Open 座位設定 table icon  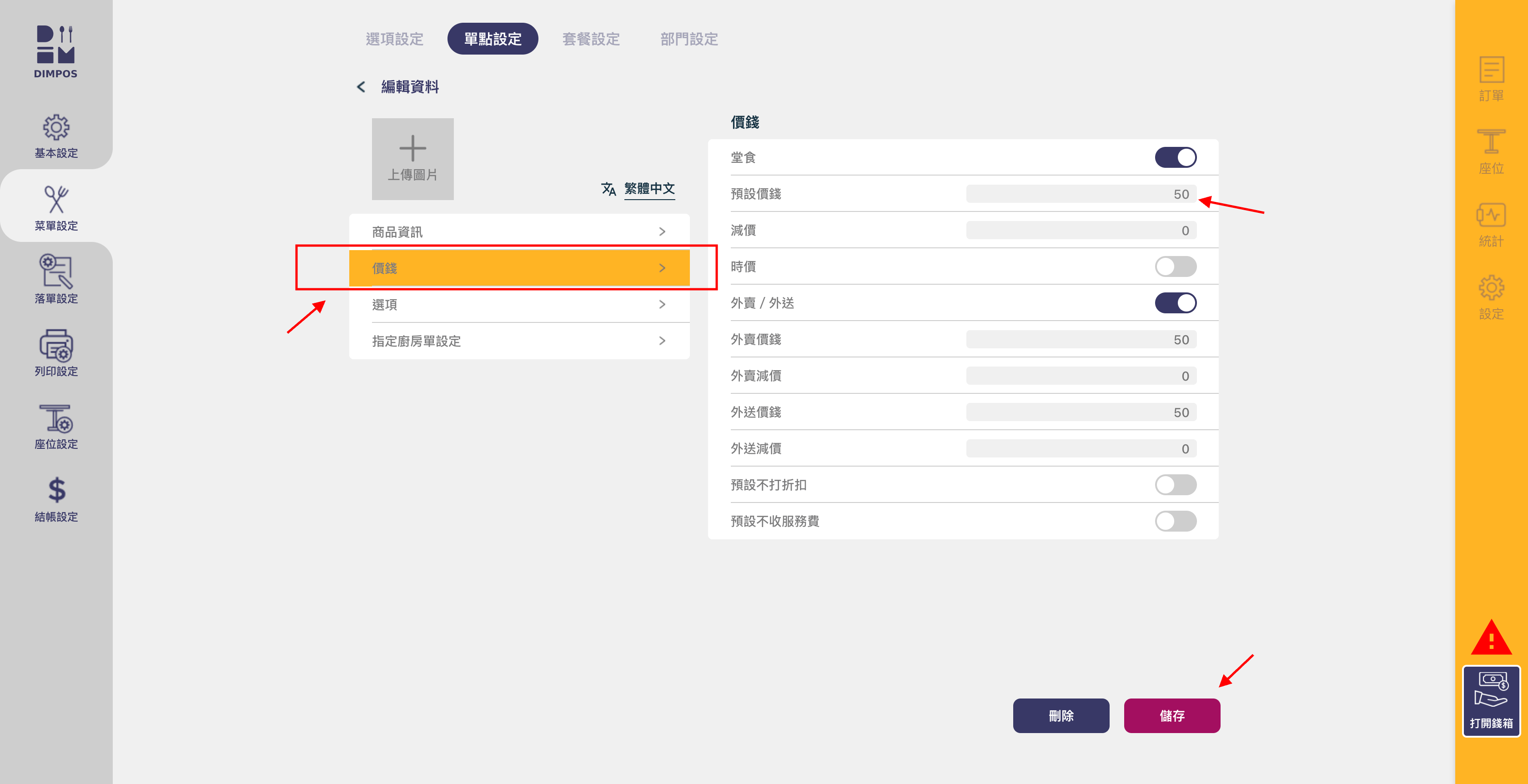[56, 419]
